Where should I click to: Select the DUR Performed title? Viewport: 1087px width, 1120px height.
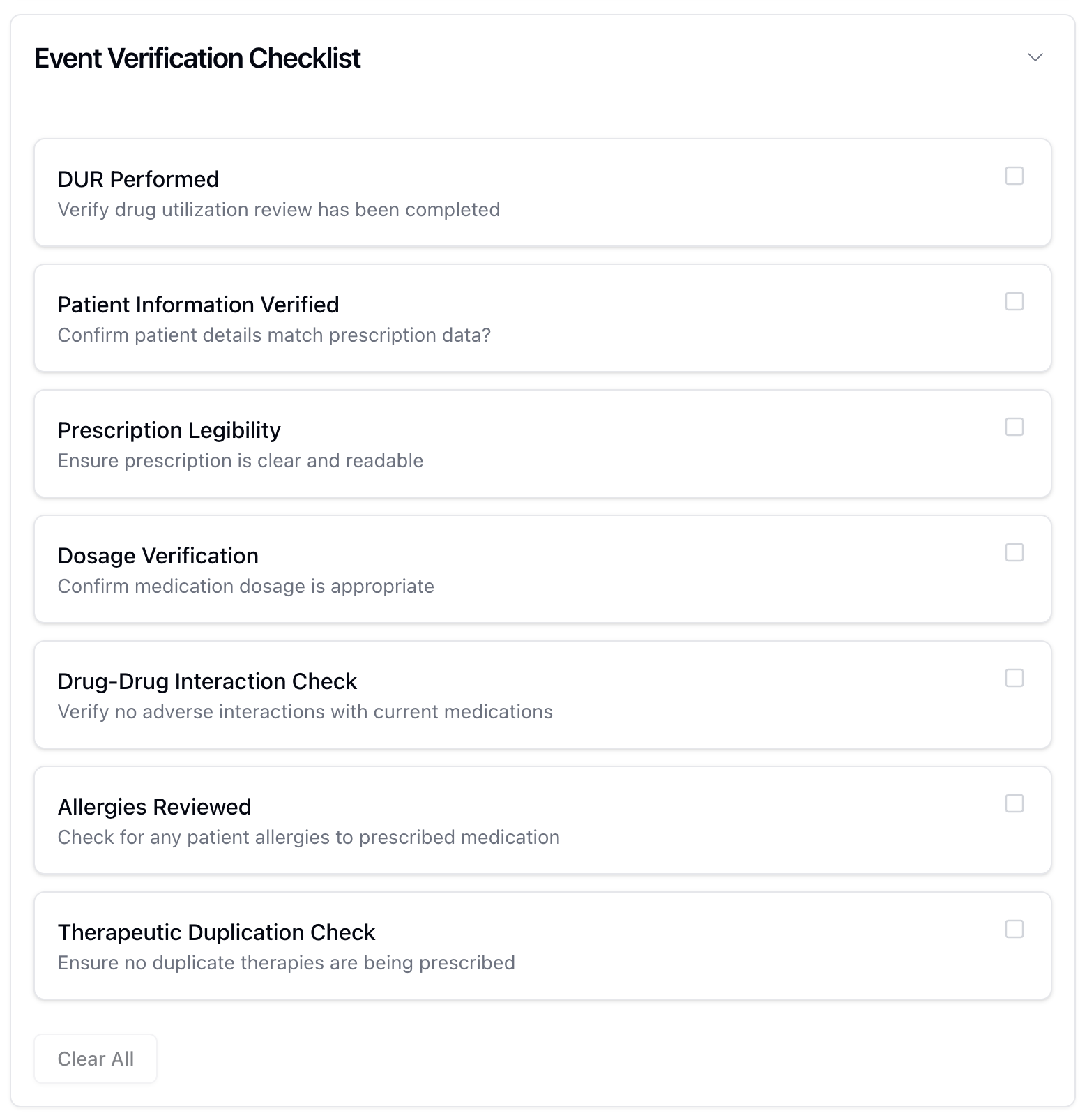click(138, 179)
